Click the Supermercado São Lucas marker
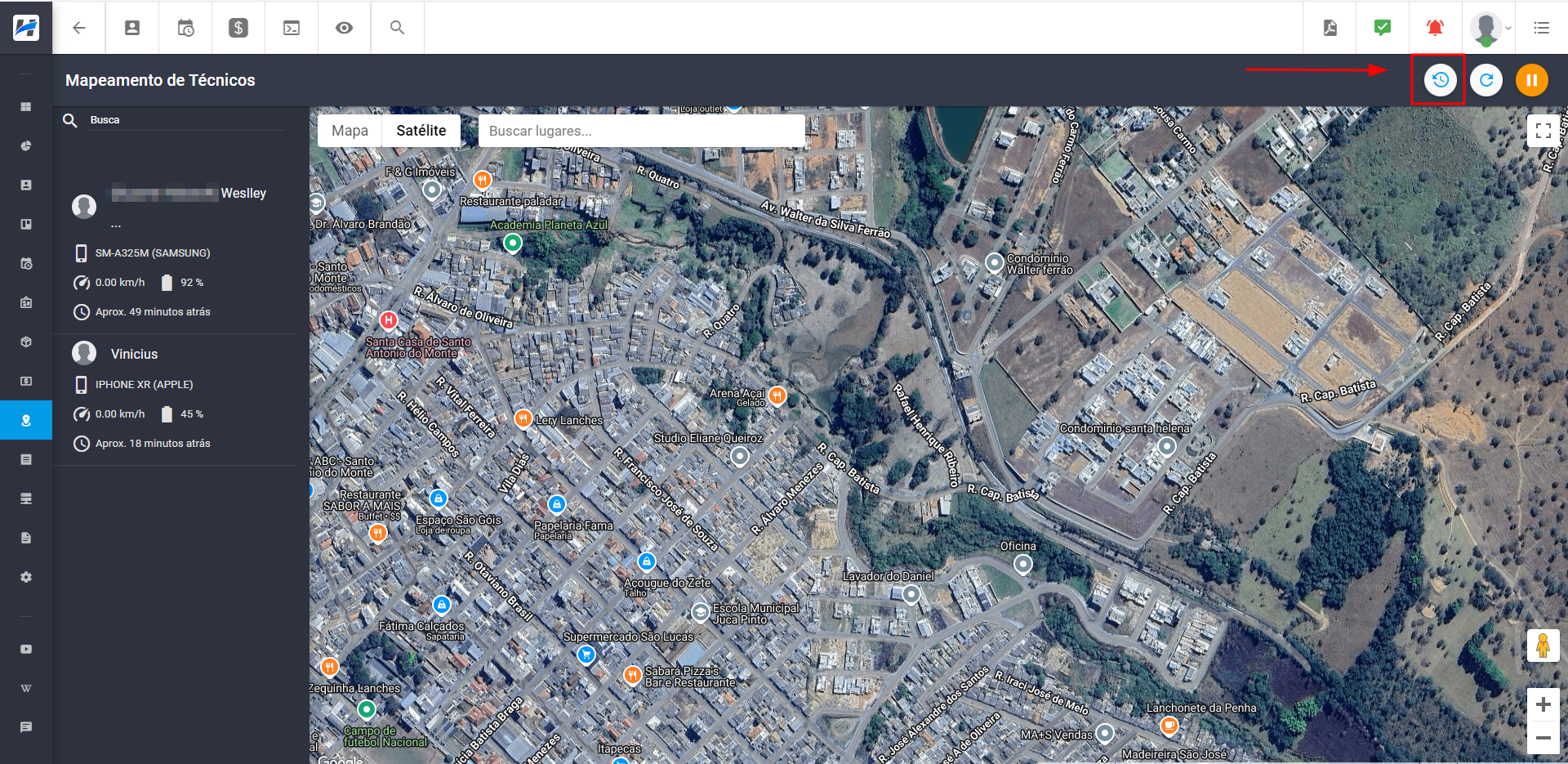This screenshot has width=1568, height=764. pos(586,655)
